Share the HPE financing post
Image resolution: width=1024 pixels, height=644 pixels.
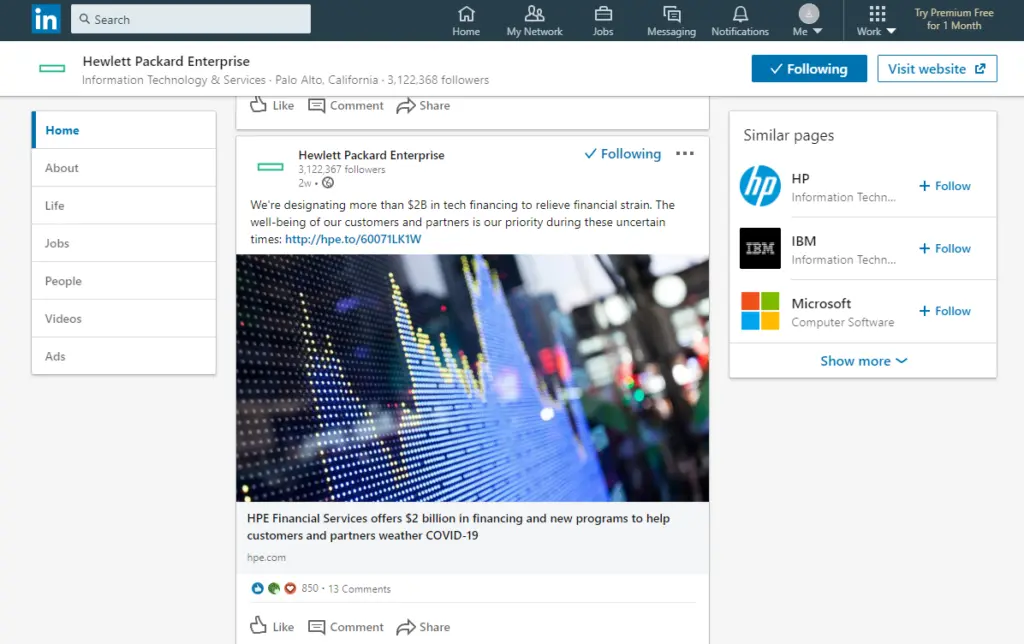[423, 626]
